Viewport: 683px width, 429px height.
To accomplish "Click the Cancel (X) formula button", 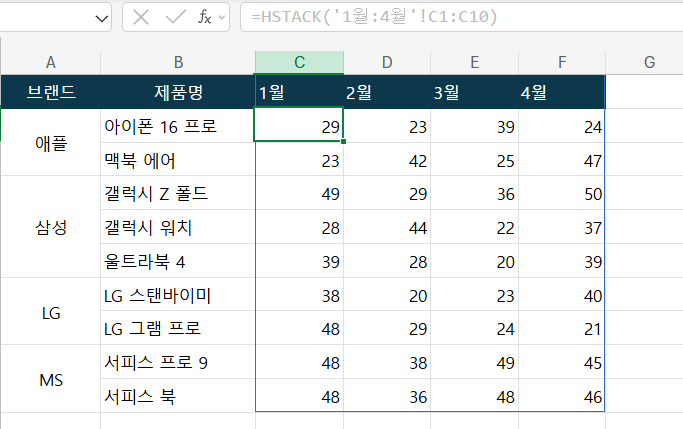I will click(x=141, y=17).
